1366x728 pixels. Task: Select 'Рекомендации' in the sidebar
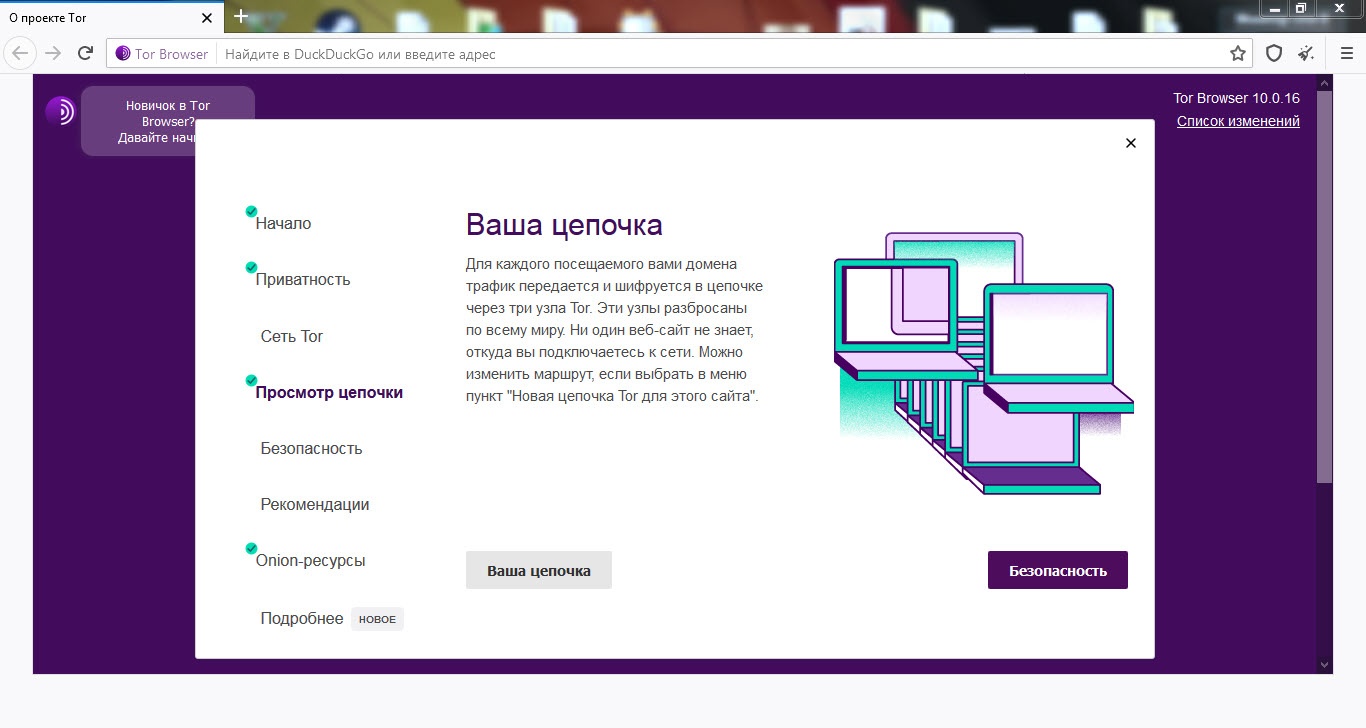[x=316, y=504]
